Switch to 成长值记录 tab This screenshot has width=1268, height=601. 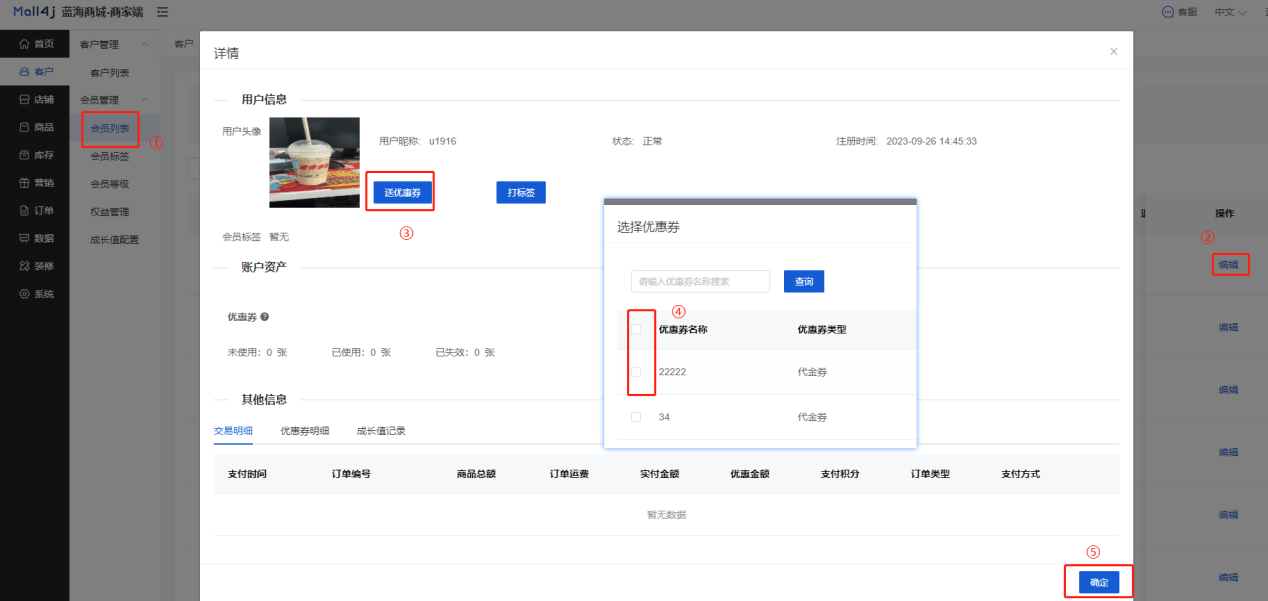(x=381, y=431)
